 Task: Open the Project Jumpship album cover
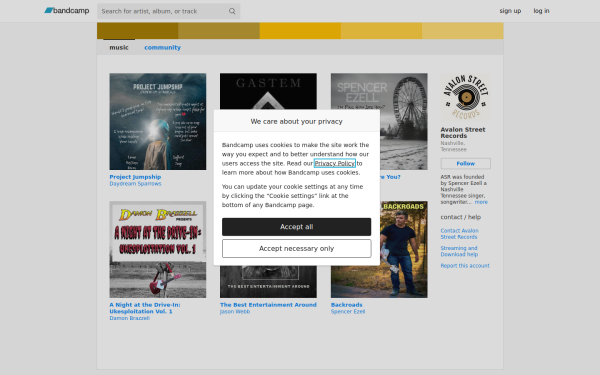(x=158, y=122)
